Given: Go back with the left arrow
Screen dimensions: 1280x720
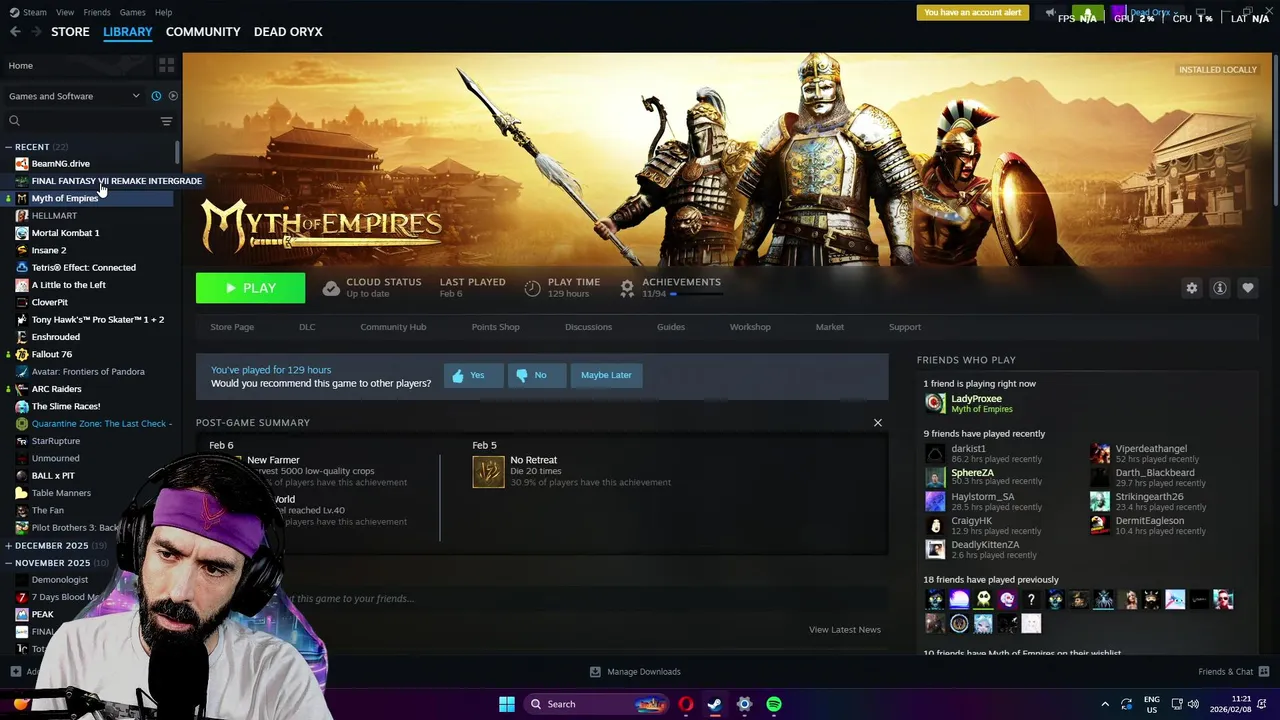Looking at the screenshot, I should pos(15,32).
